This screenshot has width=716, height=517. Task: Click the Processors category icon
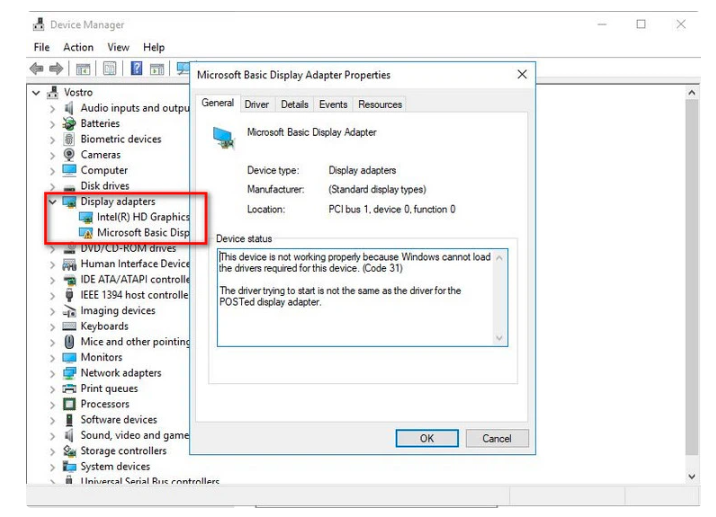69,404
